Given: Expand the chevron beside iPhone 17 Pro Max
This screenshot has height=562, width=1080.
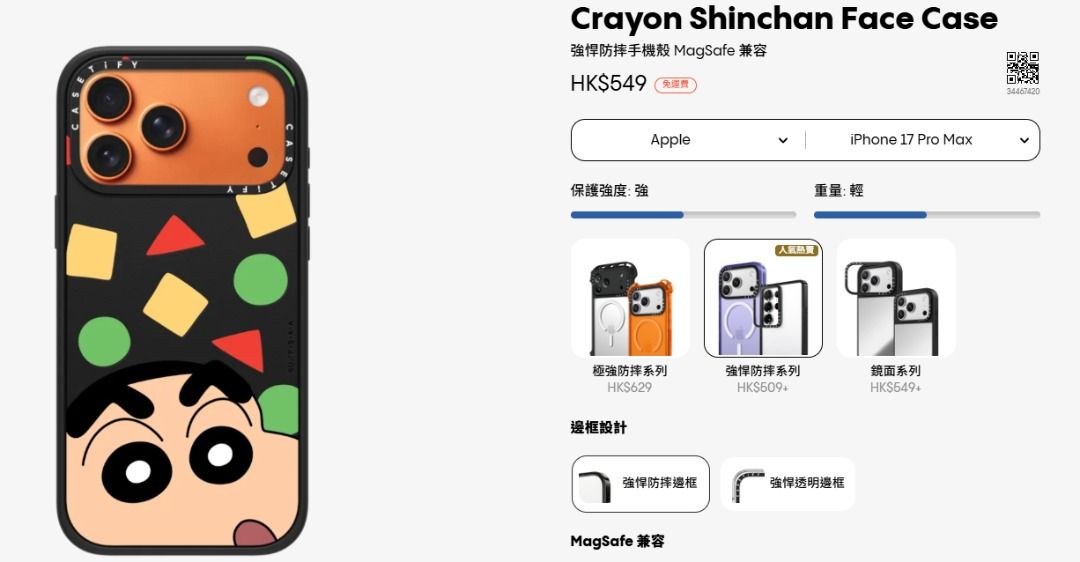Looking at the screenshot, I should pyautogui.click(x=1024, y=140).
